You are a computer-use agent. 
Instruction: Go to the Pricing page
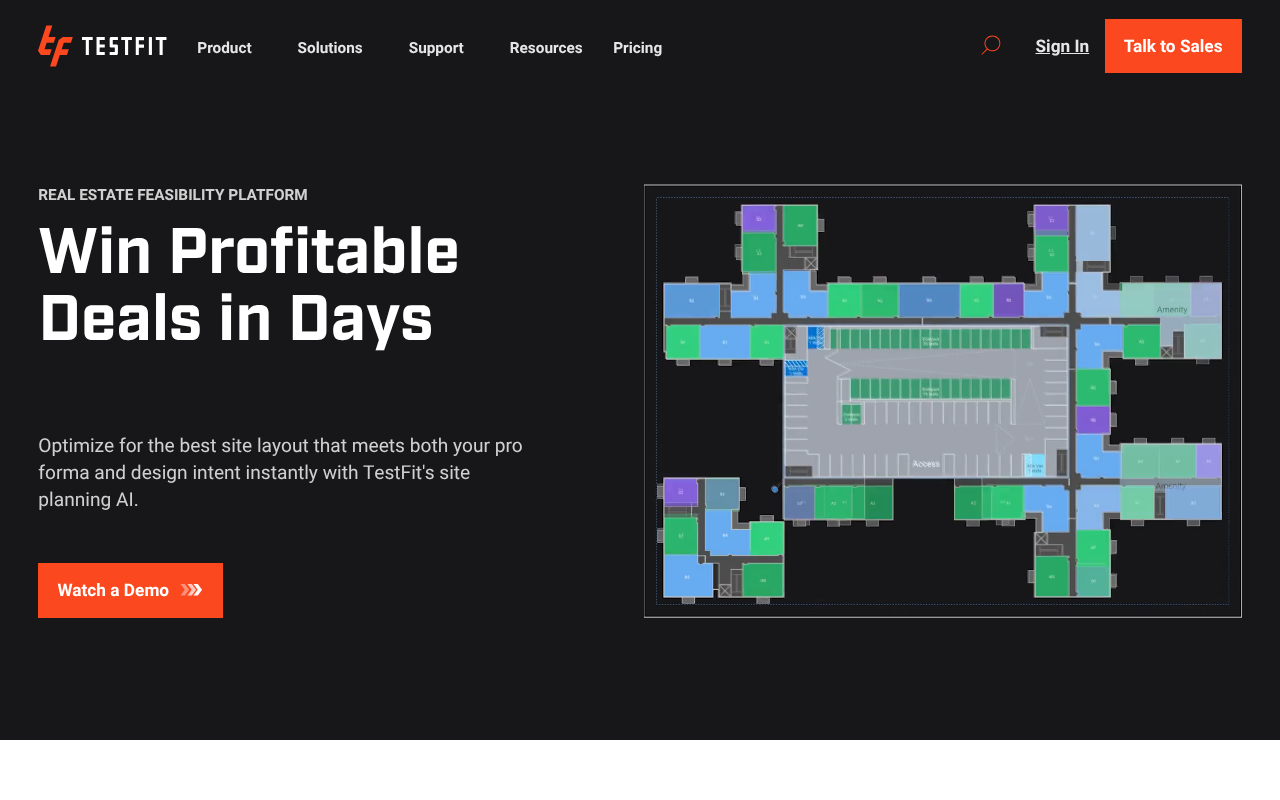pos(637,47)
